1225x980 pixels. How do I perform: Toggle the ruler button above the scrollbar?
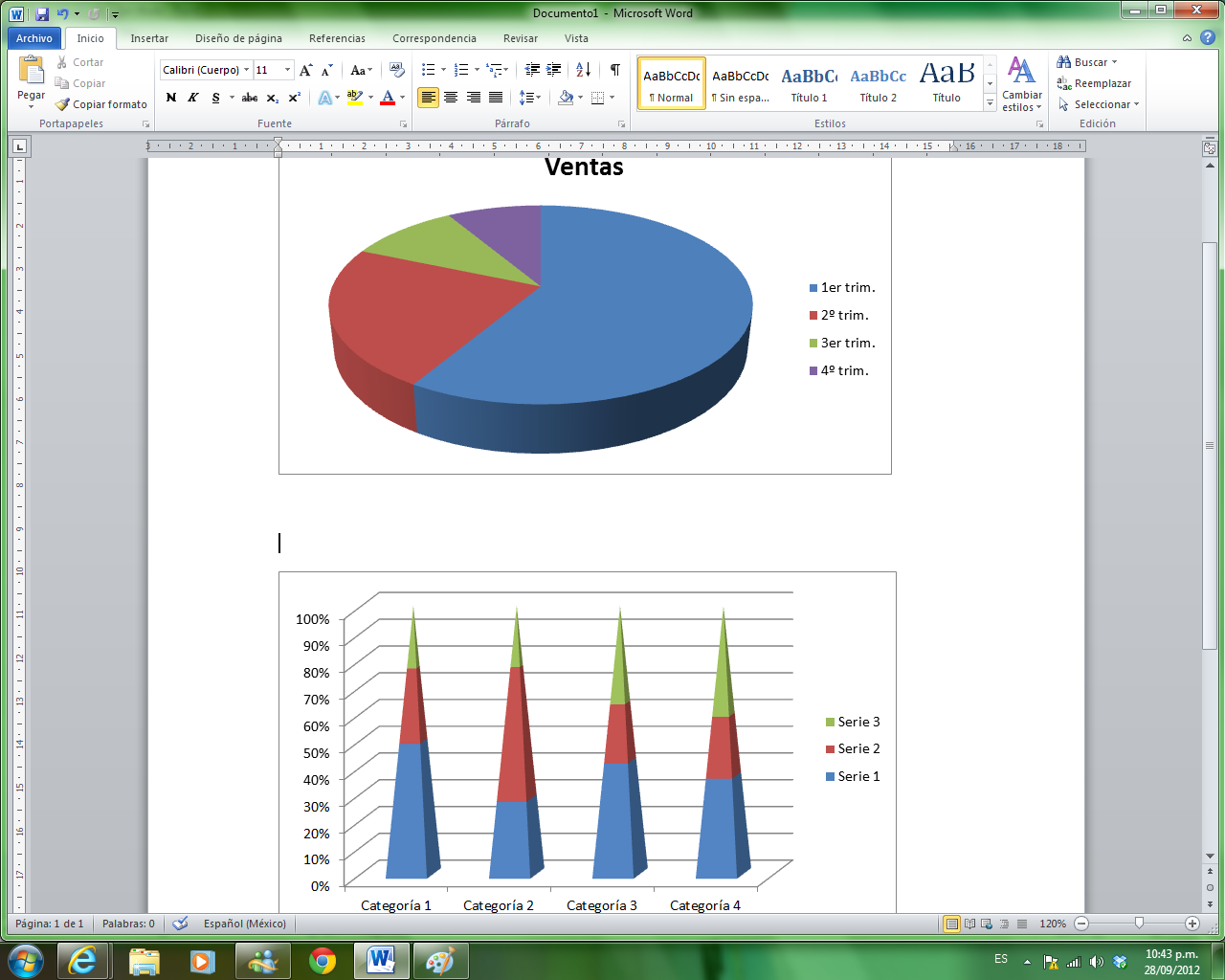[x=1210, y=147]
